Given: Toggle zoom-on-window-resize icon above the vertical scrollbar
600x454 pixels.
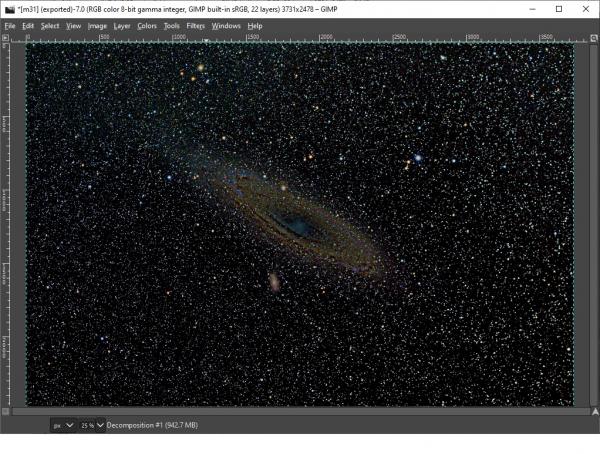Looking at the screenshot, I should [594, 38].
